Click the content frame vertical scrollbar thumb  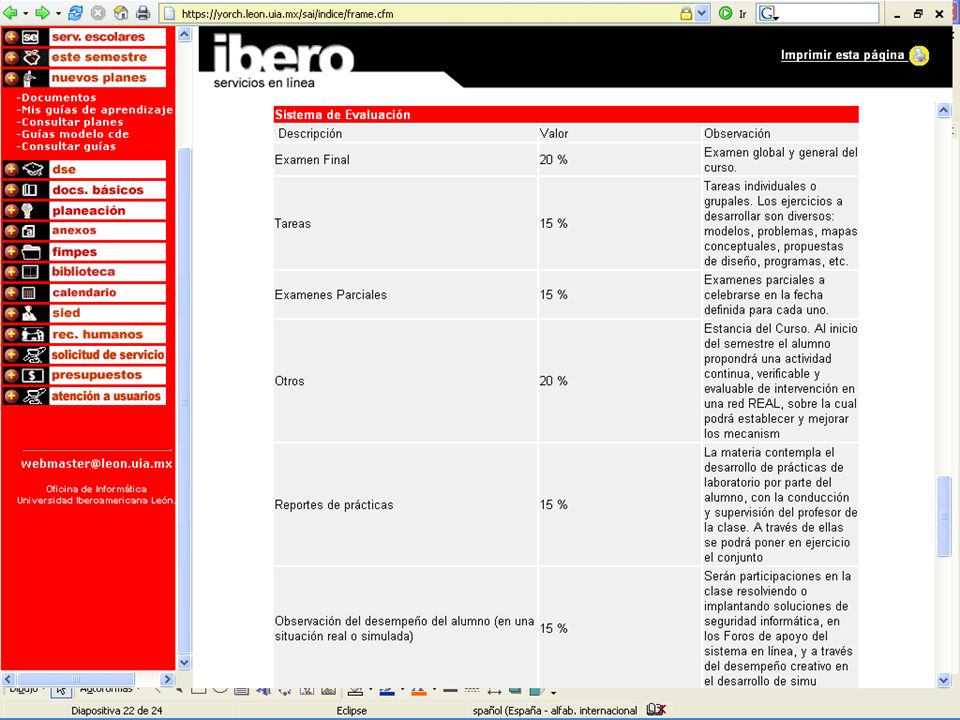(x=943, y=516)
